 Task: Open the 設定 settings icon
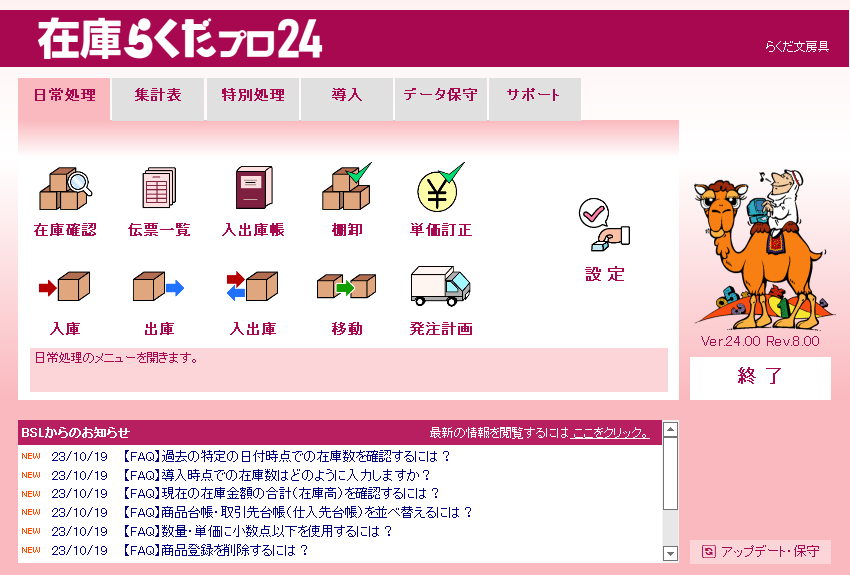[604, 225]
